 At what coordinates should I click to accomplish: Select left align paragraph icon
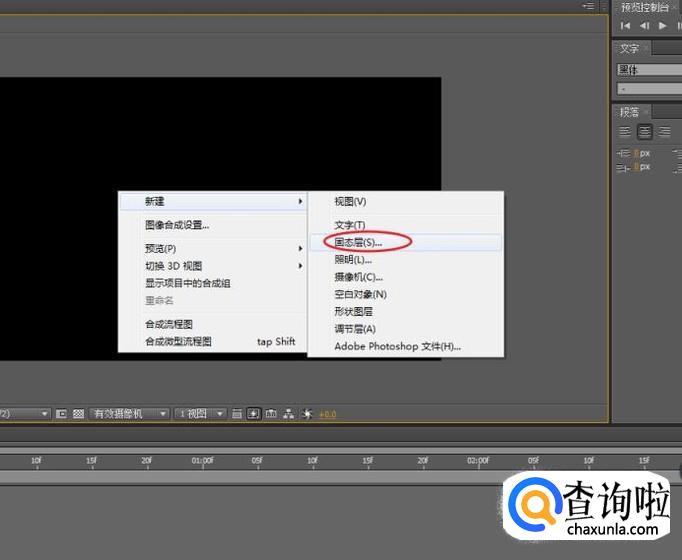(625, 132)
